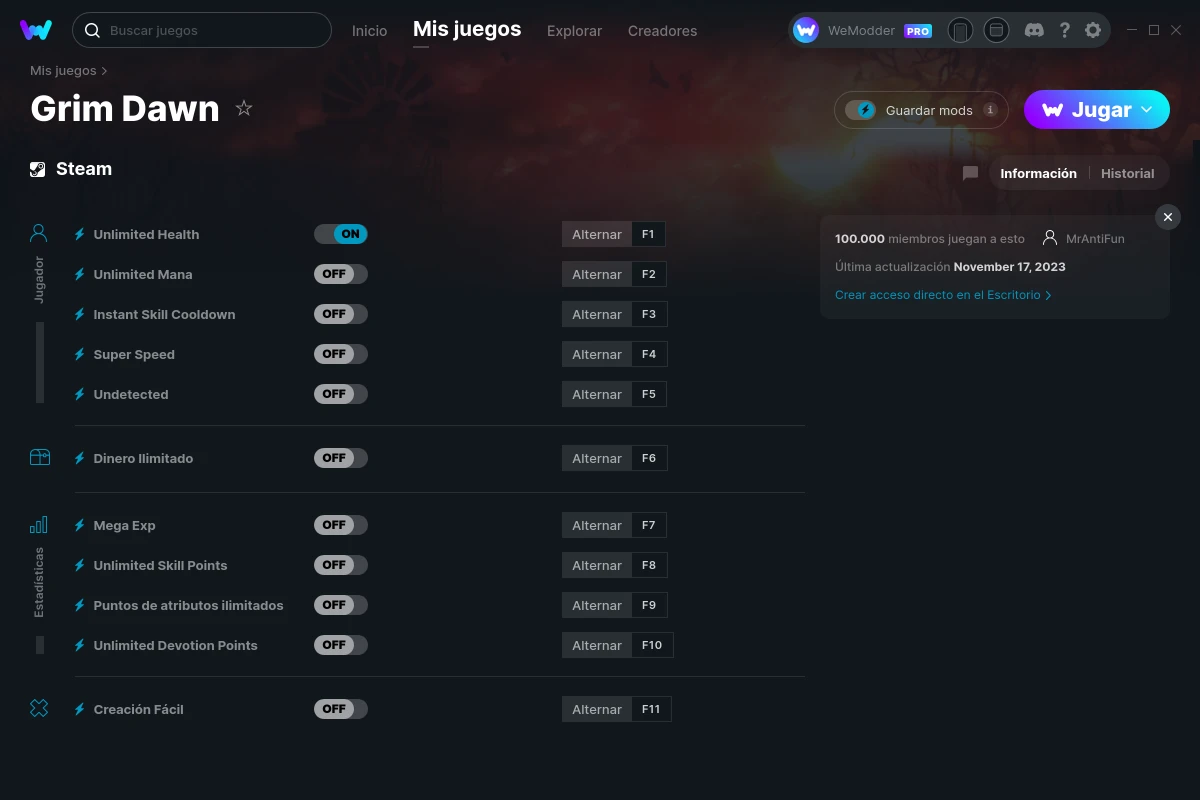Click the lightning icon next to Unlimited Health

(80, 234)
